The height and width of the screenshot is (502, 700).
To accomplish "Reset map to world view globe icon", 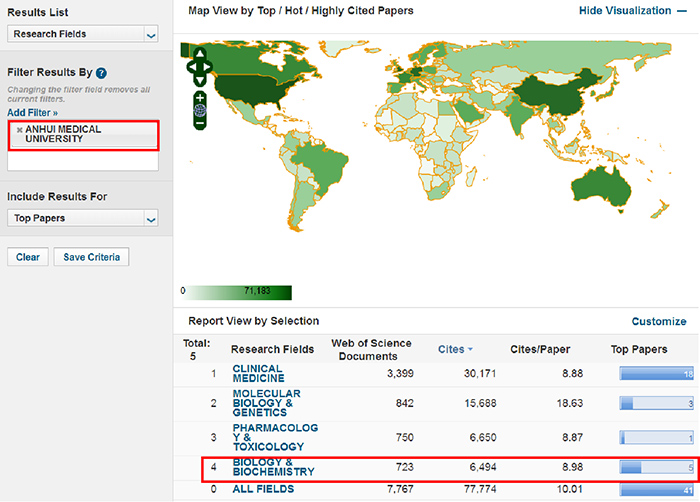I will 200,109.
